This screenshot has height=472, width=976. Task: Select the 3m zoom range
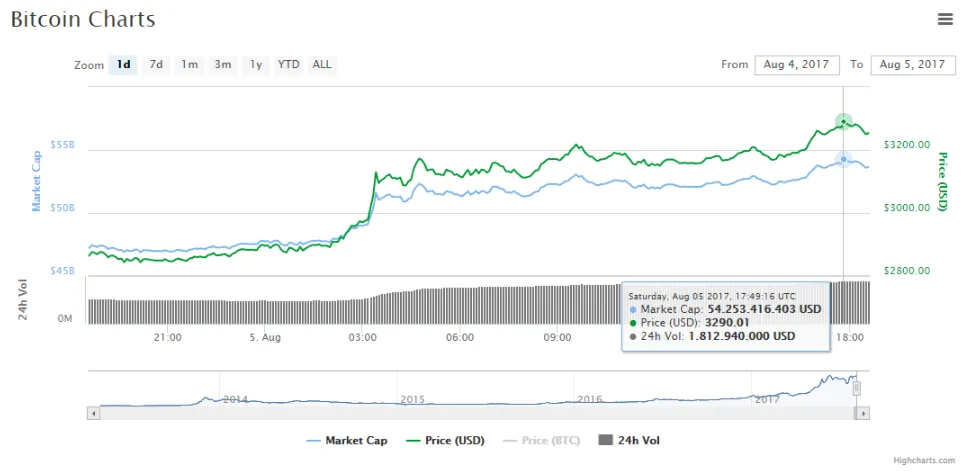tap(223, 64)
